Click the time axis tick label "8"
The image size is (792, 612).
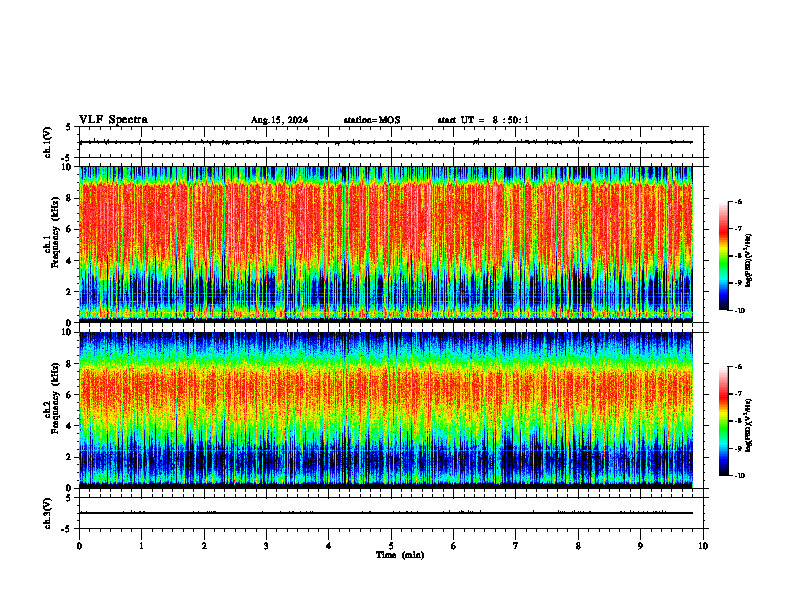coord(578,546)
